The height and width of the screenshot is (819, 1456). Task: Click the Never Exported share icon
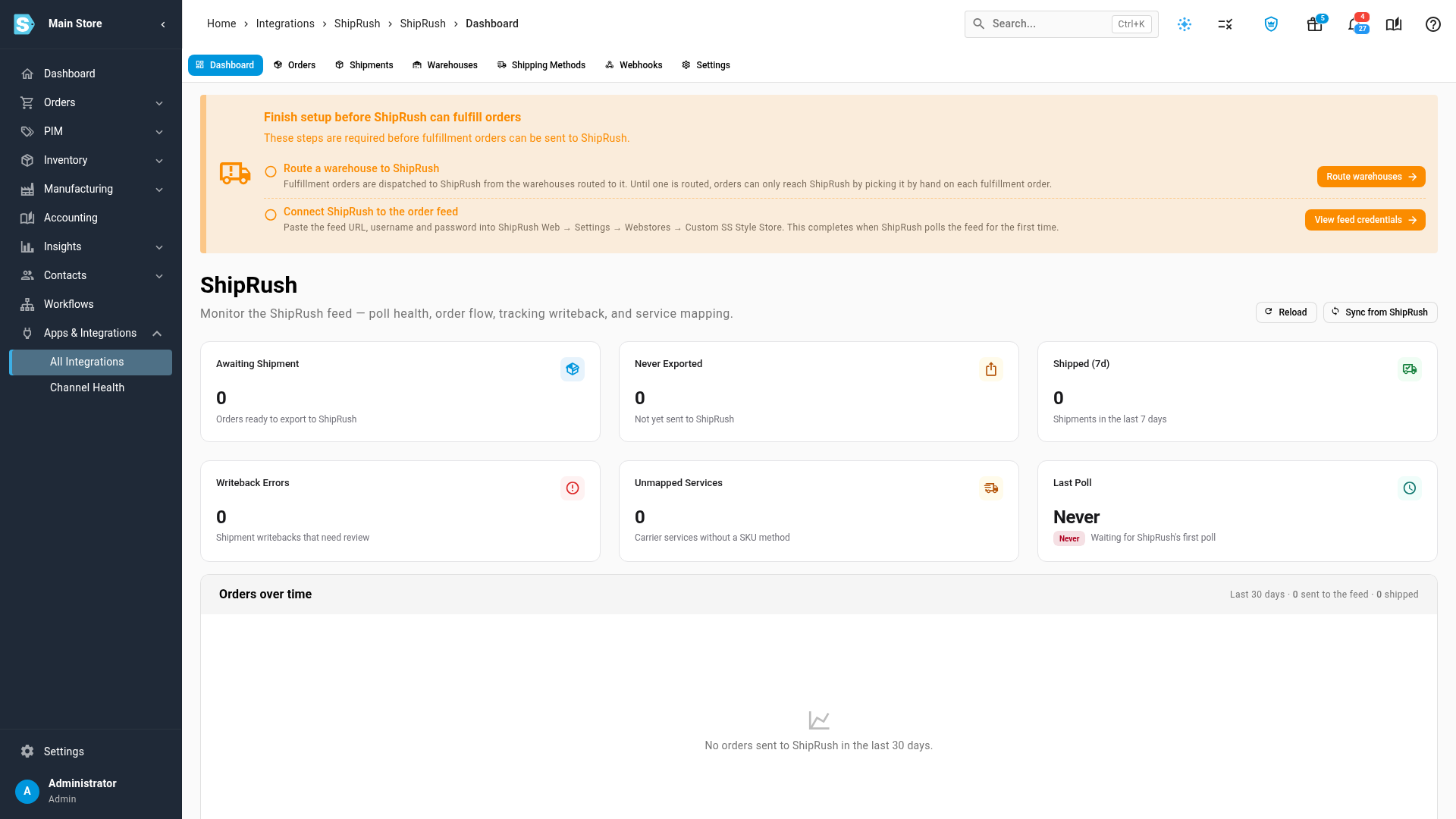pyautogui.click(x=991, y=369)
